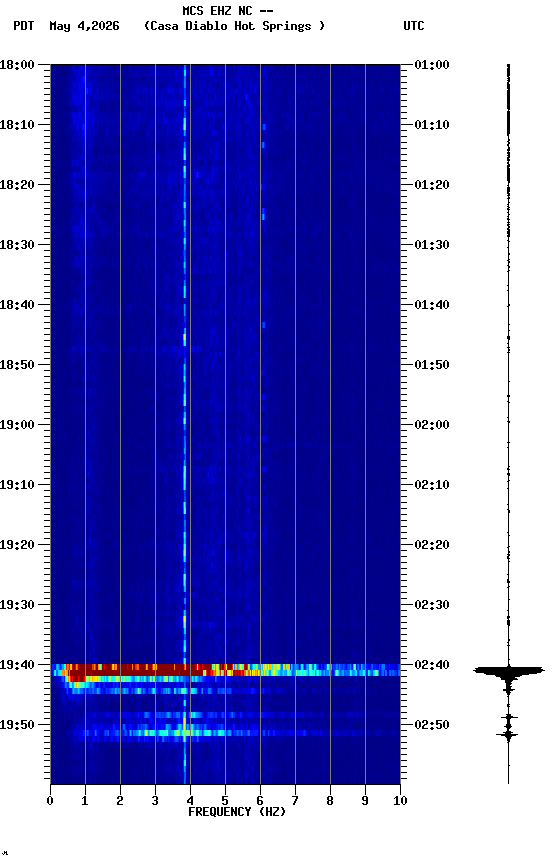
Task: Click the frequency axis label '0'
Action: tap(50, 801)
